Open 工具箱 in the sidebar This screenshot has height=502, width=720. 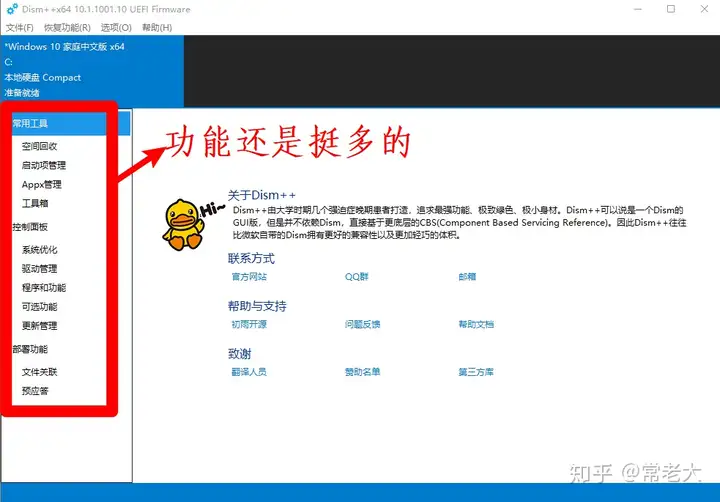point(35,203)
